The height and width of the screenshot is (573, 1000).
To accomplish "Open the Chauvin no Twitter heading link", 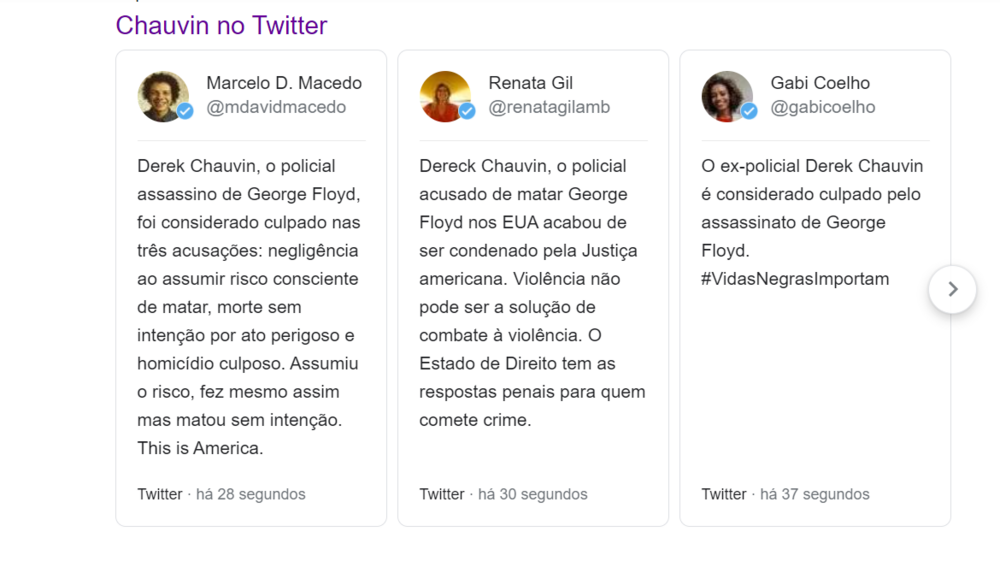I will click(x=221, y=26).
